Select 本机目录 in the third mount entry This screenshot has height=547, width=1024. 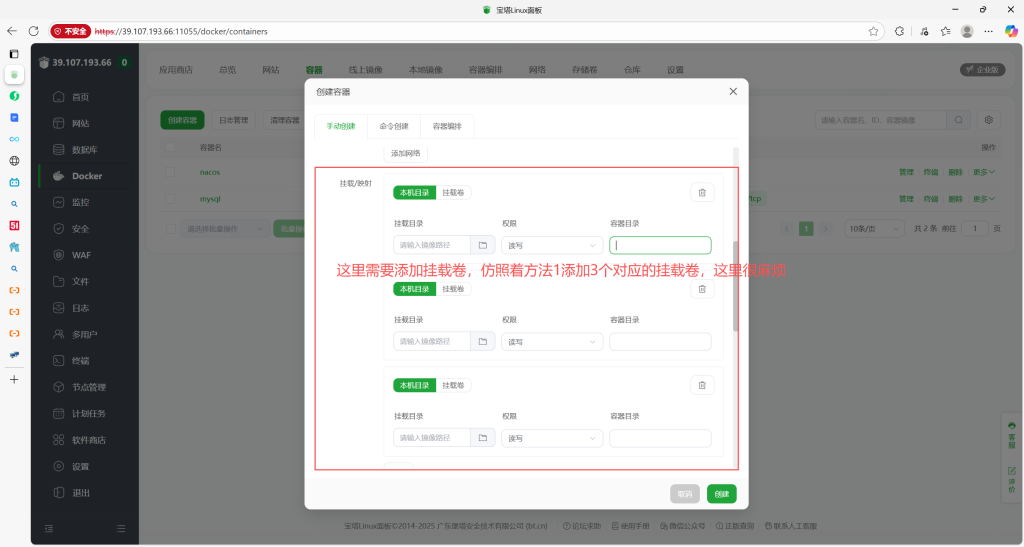click(x=414, y=385)
